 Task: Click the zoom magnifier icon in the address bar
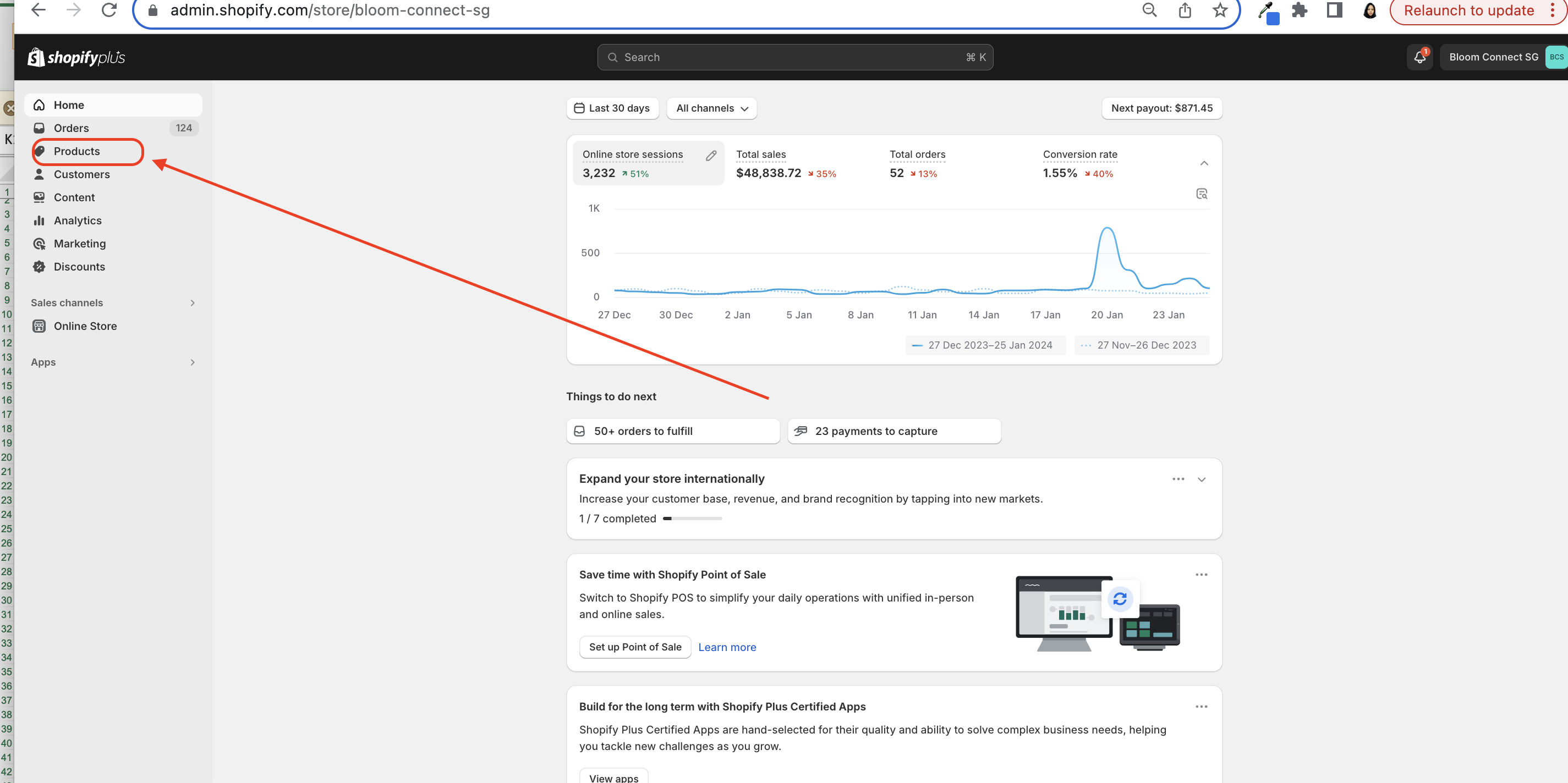[1149, 10]
